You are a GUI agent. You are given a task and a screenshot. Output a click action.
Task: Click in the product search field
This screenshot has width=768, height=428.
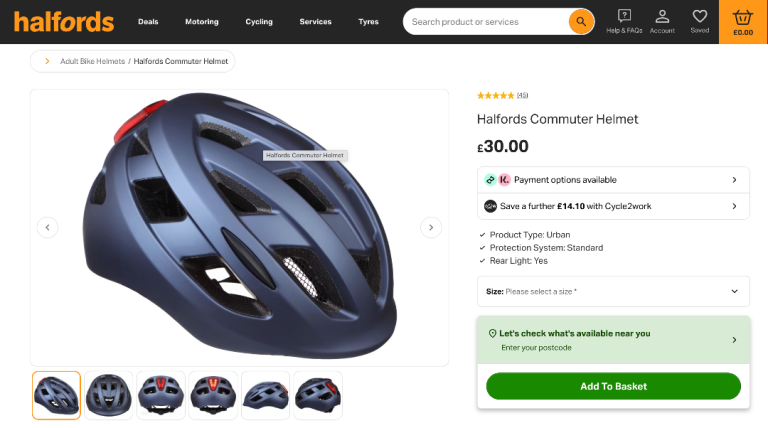pyautogui.click(x=487, y=21)
